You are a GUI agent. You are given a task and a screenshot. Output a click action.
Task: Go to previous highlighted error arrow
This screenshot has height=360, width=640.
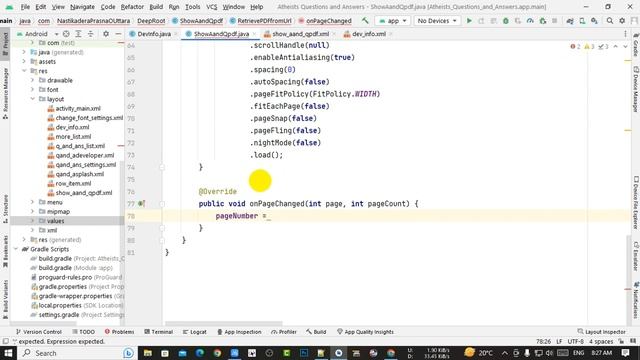tap(616, 47)
